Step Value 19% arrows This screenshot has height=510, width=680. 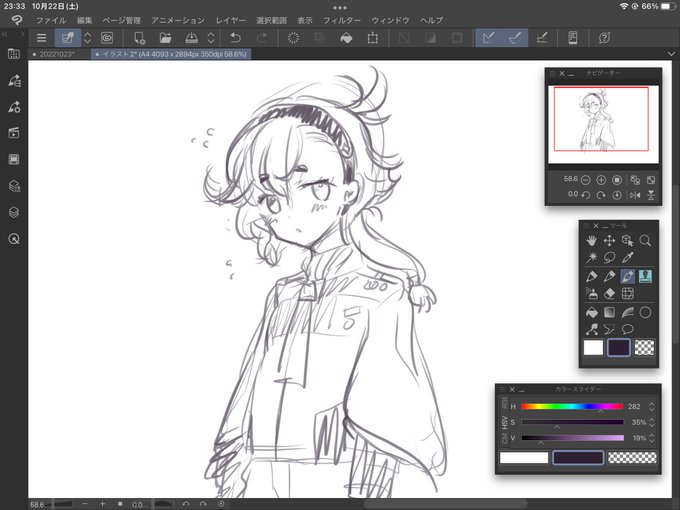coord(651,438)
